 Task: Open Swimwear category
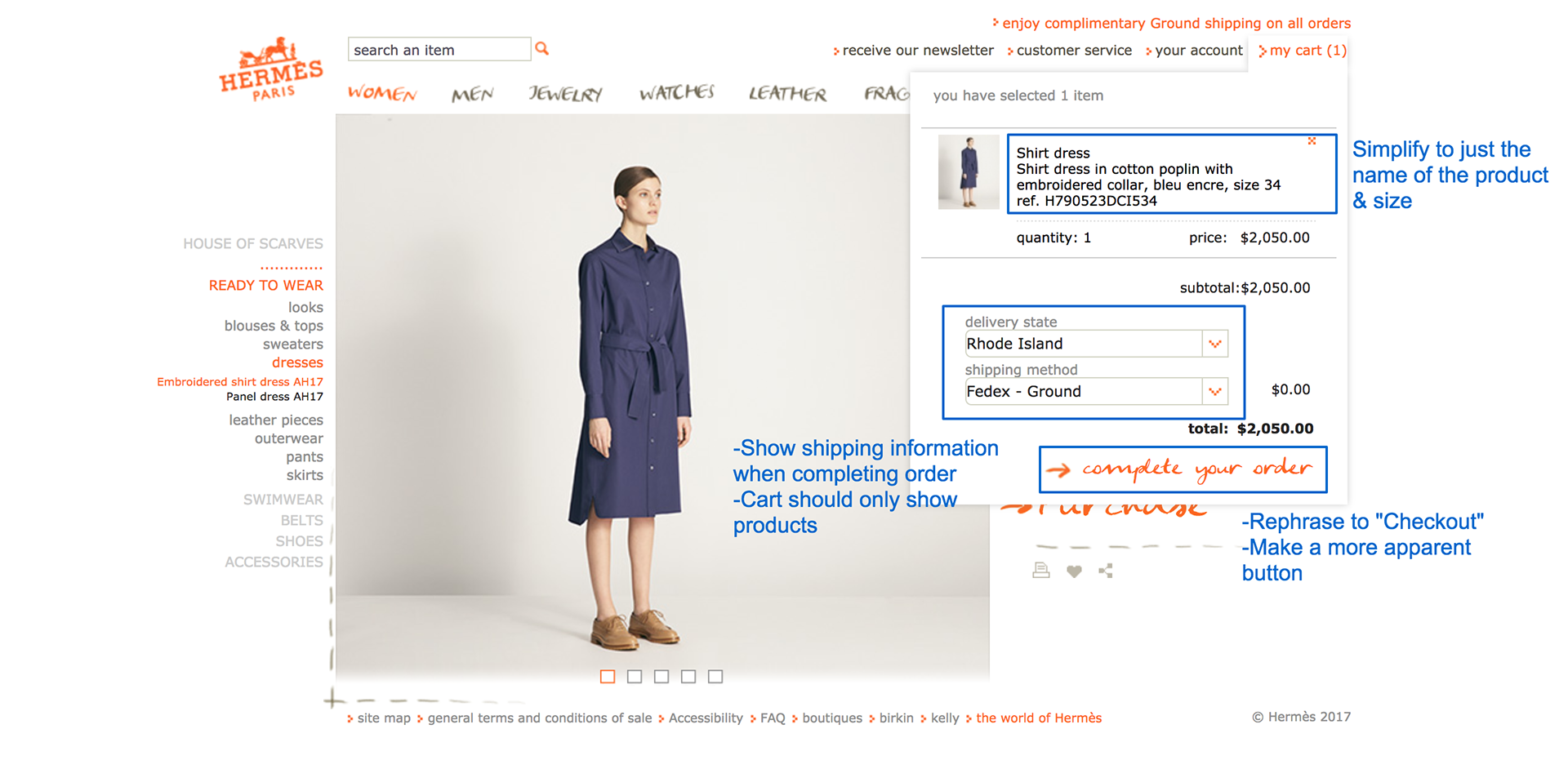[x=283, y=500]
